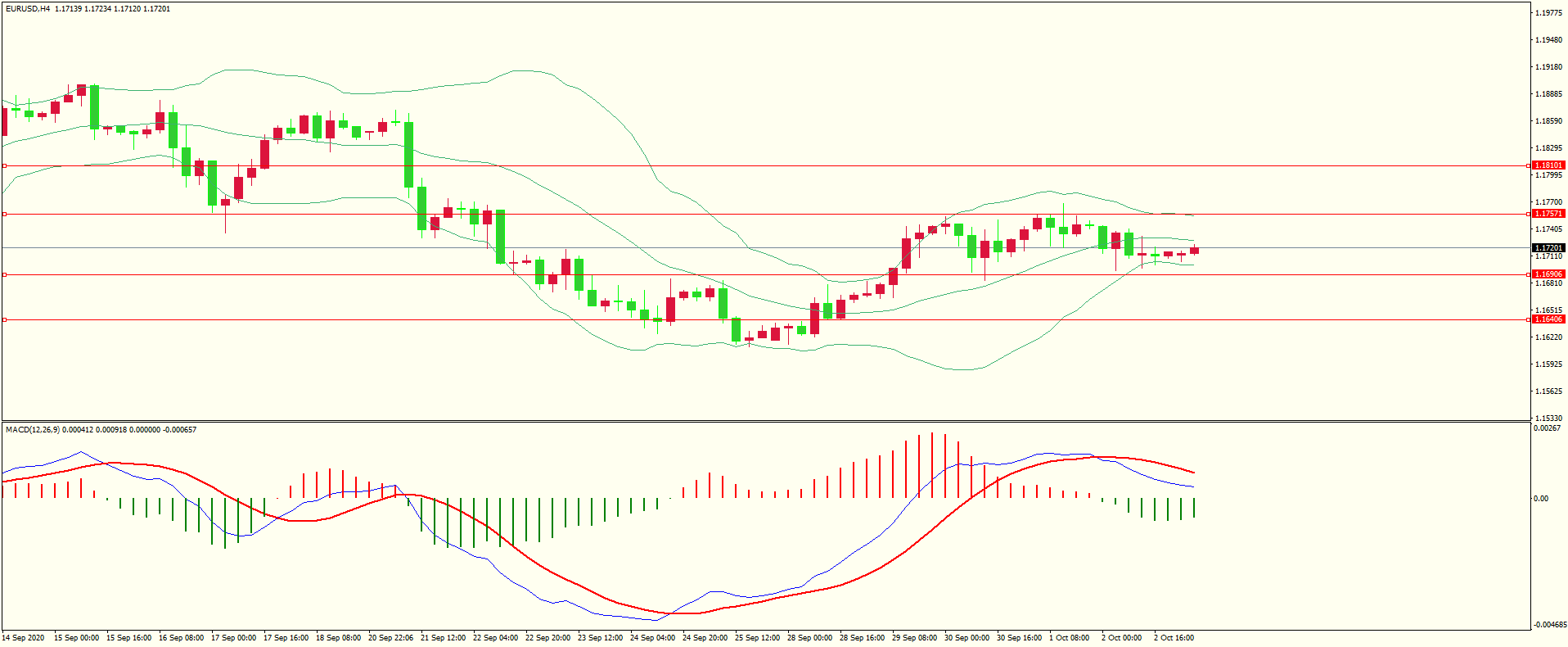Click the left anchor of the 1.16406 line

pos(4,319)
